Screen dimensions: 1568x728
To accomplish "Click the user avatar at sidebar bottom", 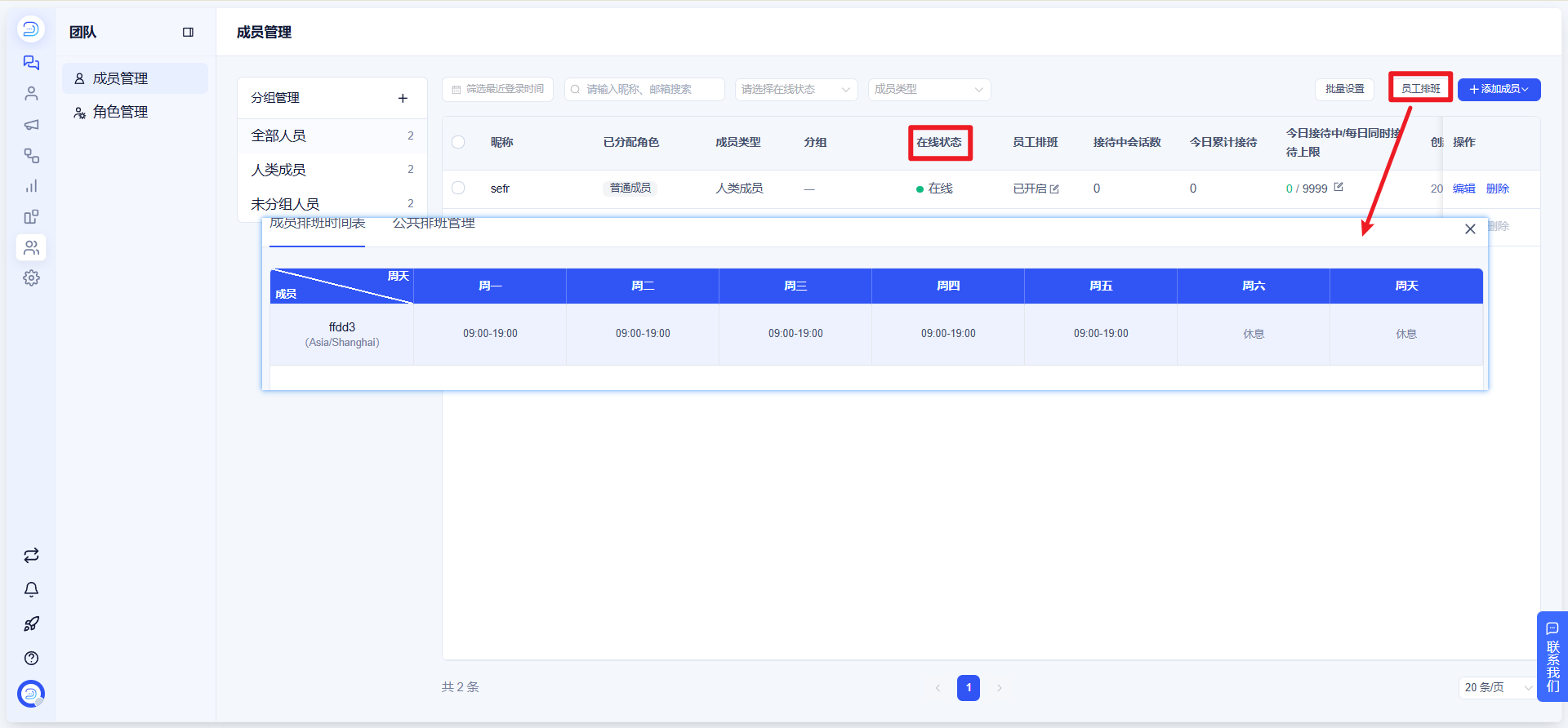I will pos(31,694).
